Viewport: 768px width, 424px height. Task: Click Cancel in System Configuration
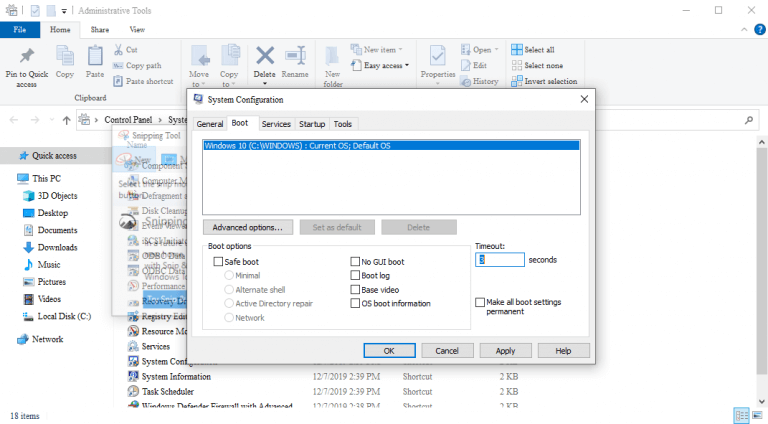(447, 351)
